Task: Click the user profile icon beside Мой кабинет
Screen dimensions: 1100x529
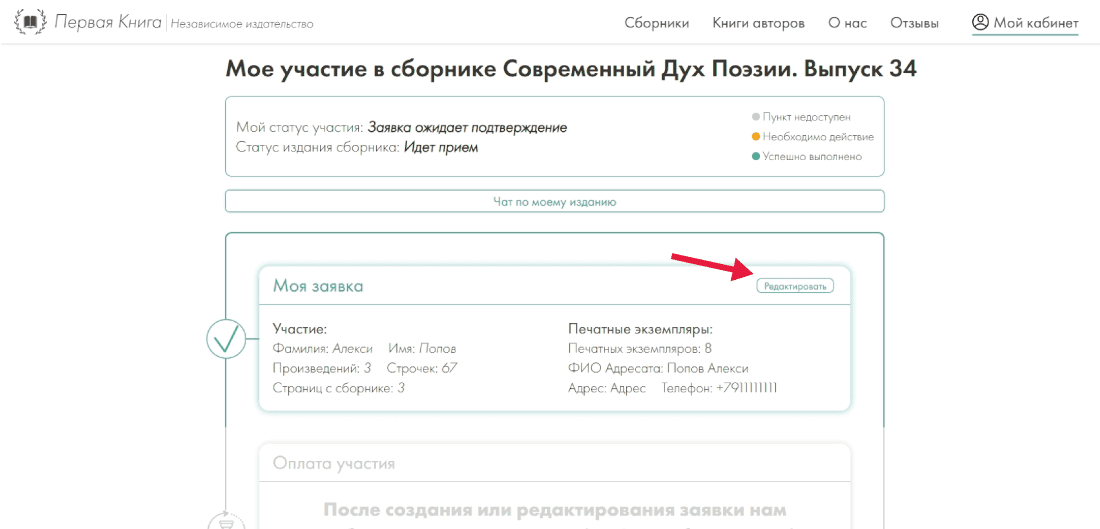Action: tap(980, 22)
